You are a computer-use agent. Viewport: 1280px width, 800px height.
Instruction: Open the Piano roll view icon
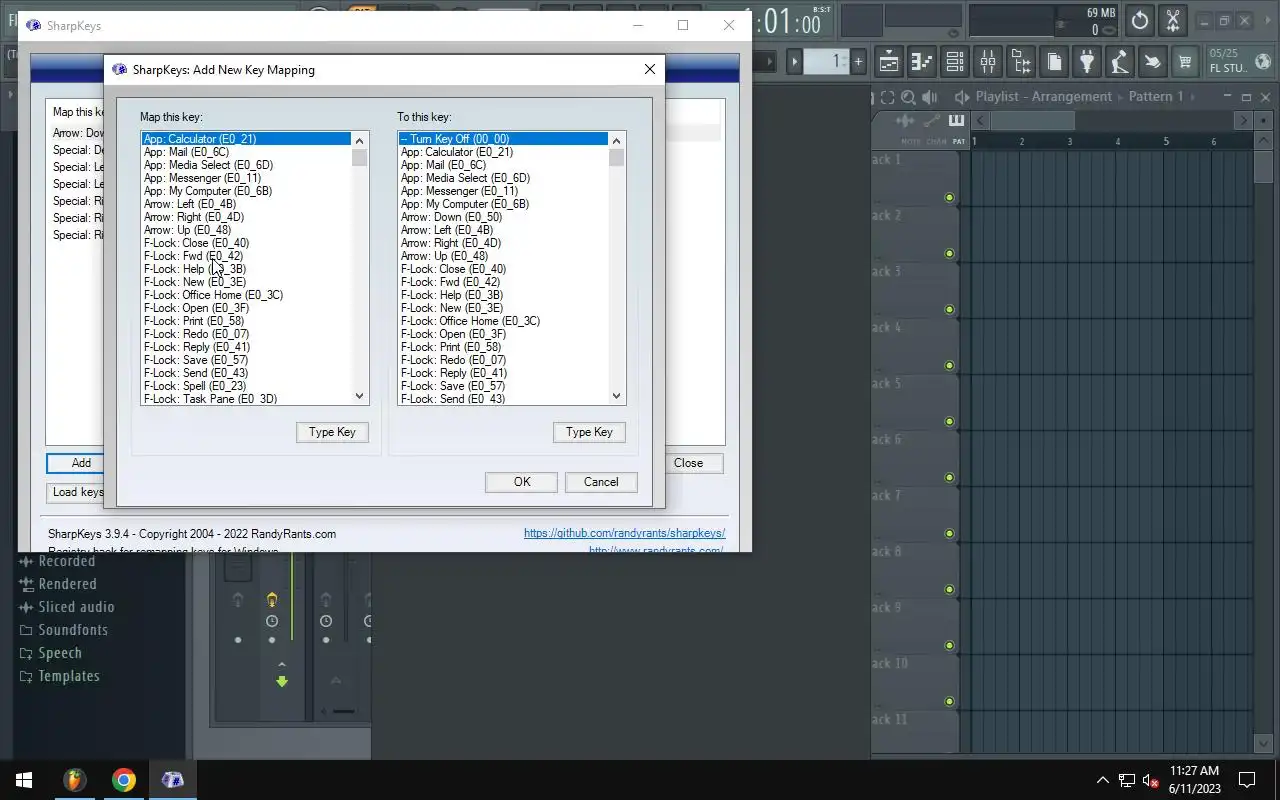pos(922,62)
